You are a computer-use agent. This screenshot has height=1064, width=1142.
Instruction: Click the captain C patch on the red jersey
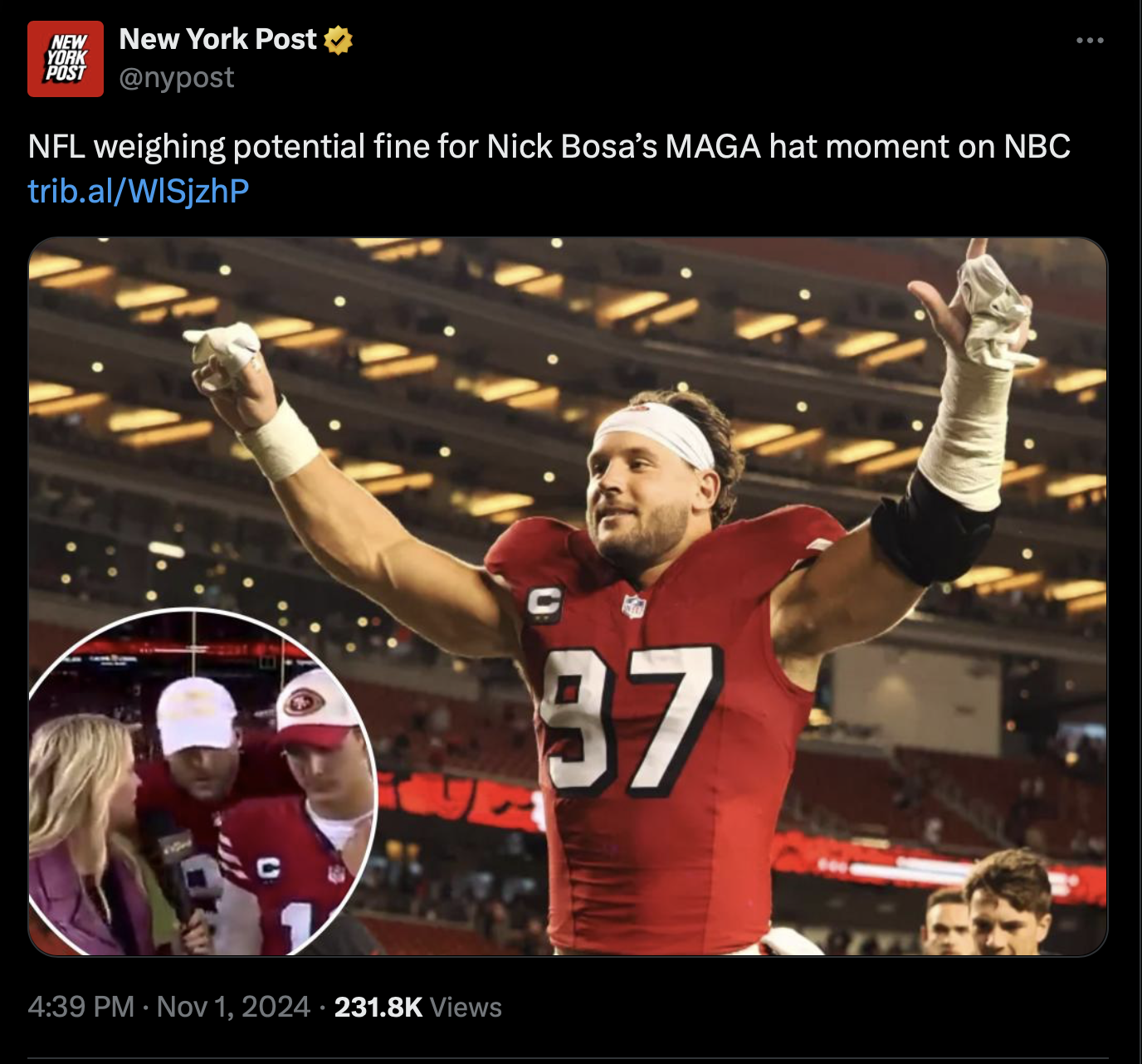click(544, 603)
